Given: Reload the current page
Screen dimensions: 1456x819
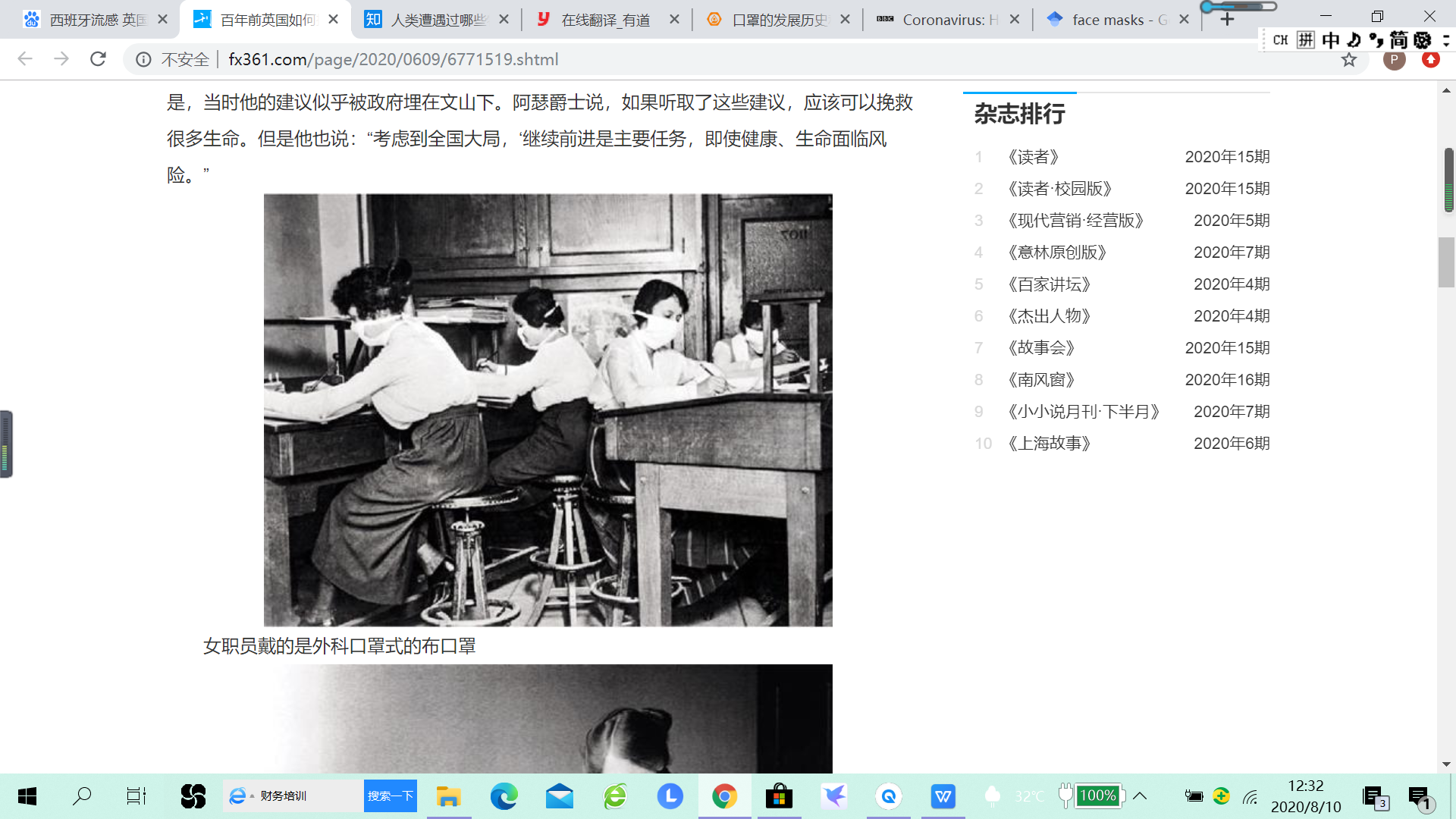Looking at the screenshot, I should coord(98,59).
